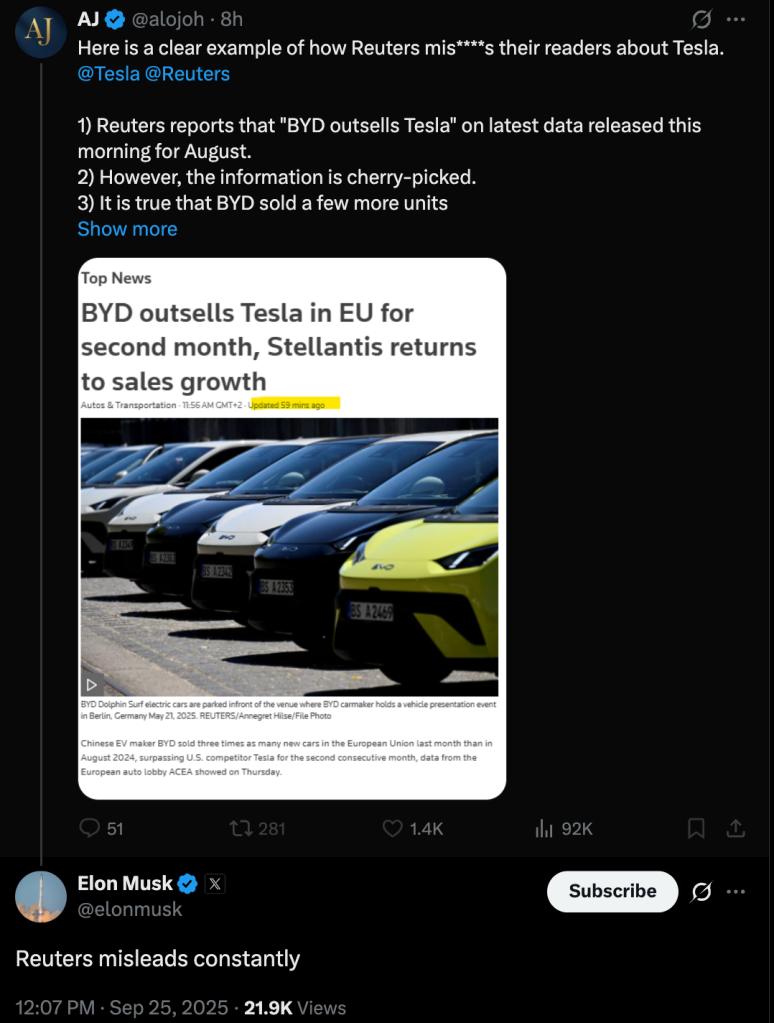Click Grok icon on AJ's post
This screenshot has width=774, height=1023.
point(701,19)
